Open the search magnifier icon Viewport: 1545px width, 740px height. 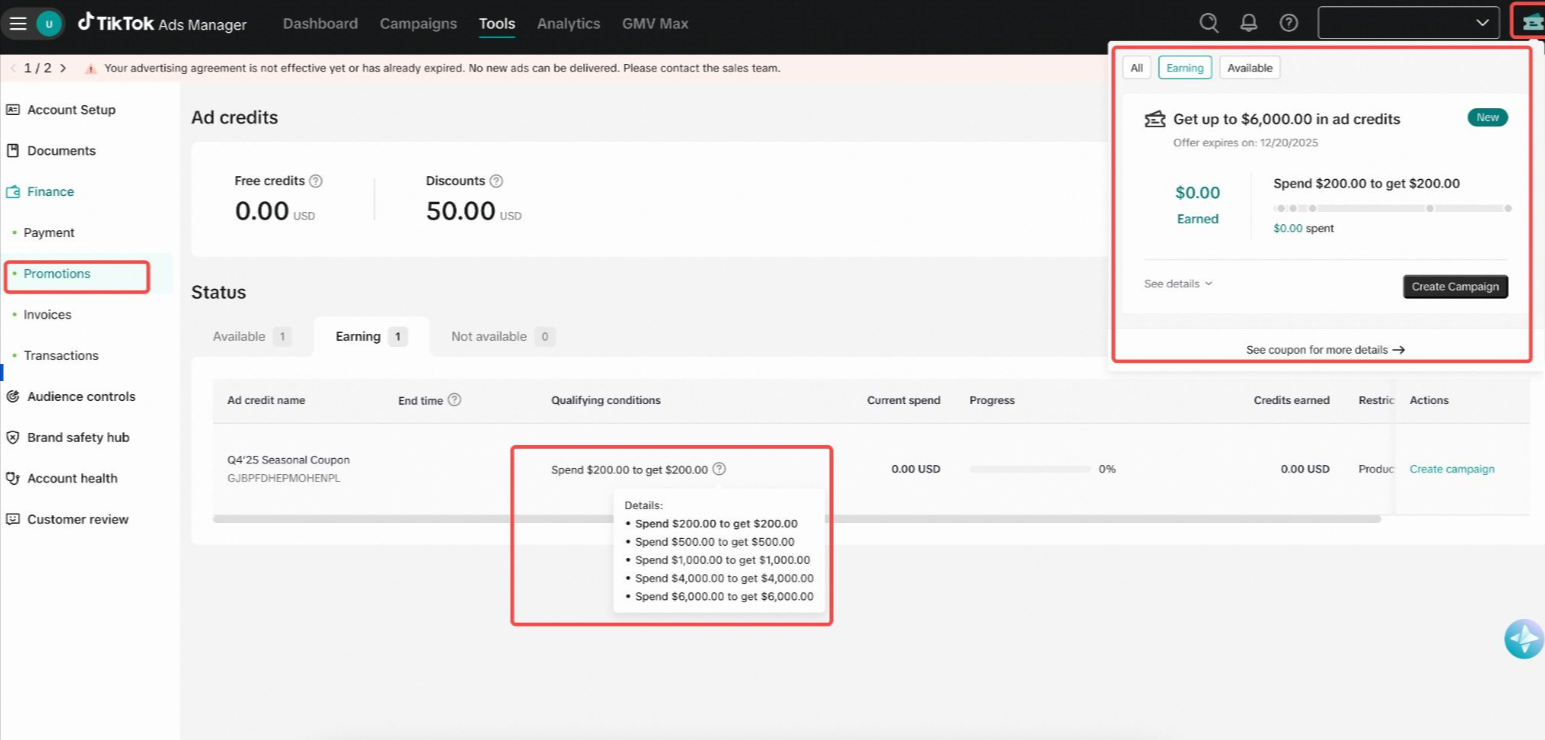[x=1209, y=22]
